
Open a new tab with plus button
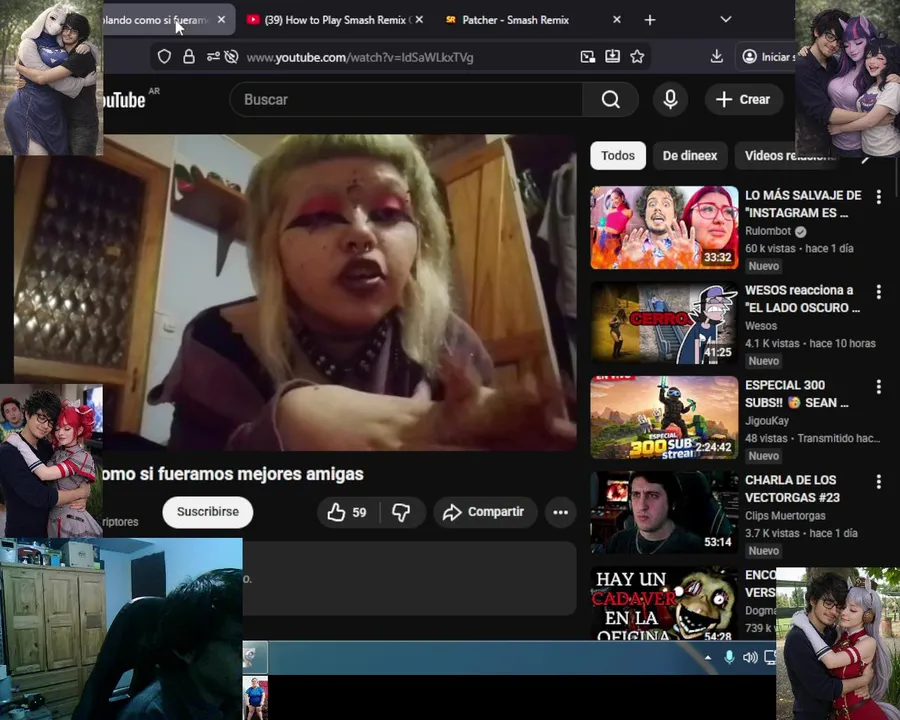tap(650, 20)
